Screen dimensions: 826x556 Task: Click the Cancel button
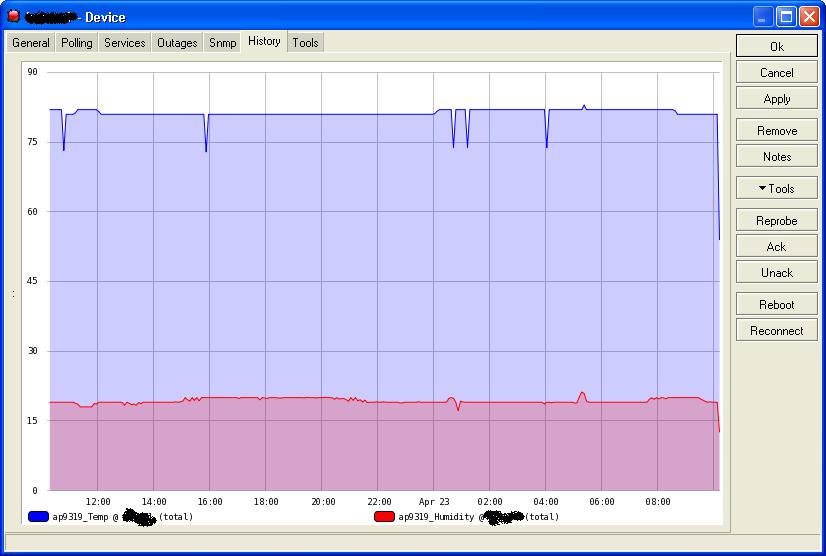pyautogui.click(x=776, y=73)
